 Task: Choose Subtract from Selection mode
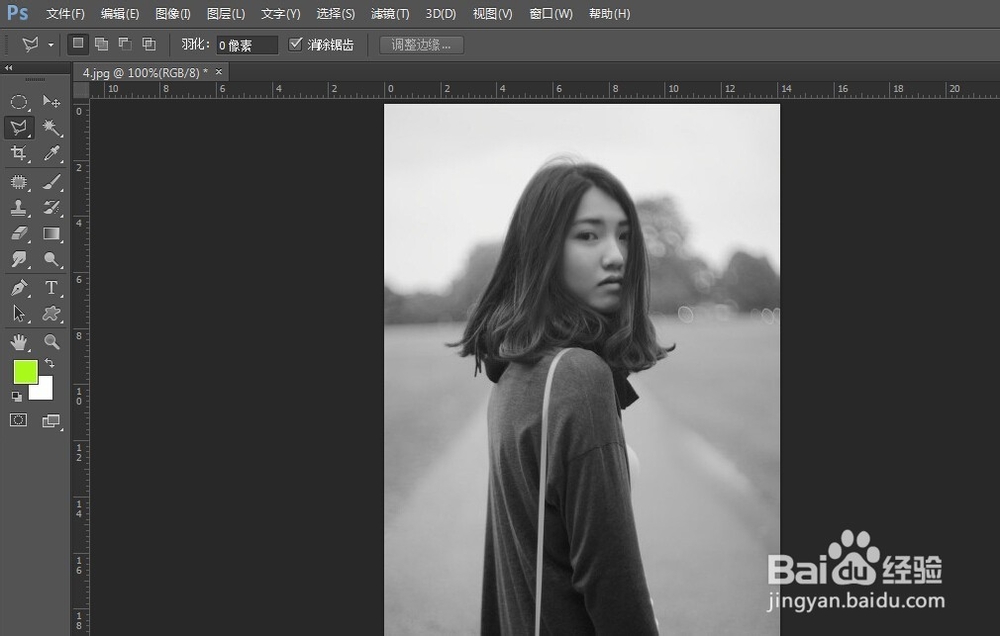(x=125, y=44)
